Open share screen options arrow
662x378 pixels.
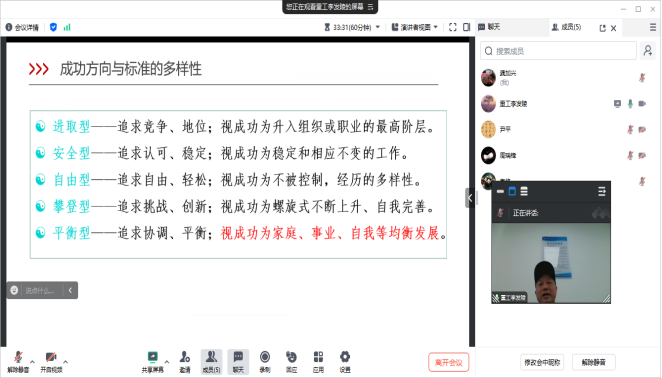[x=167, y=362]
